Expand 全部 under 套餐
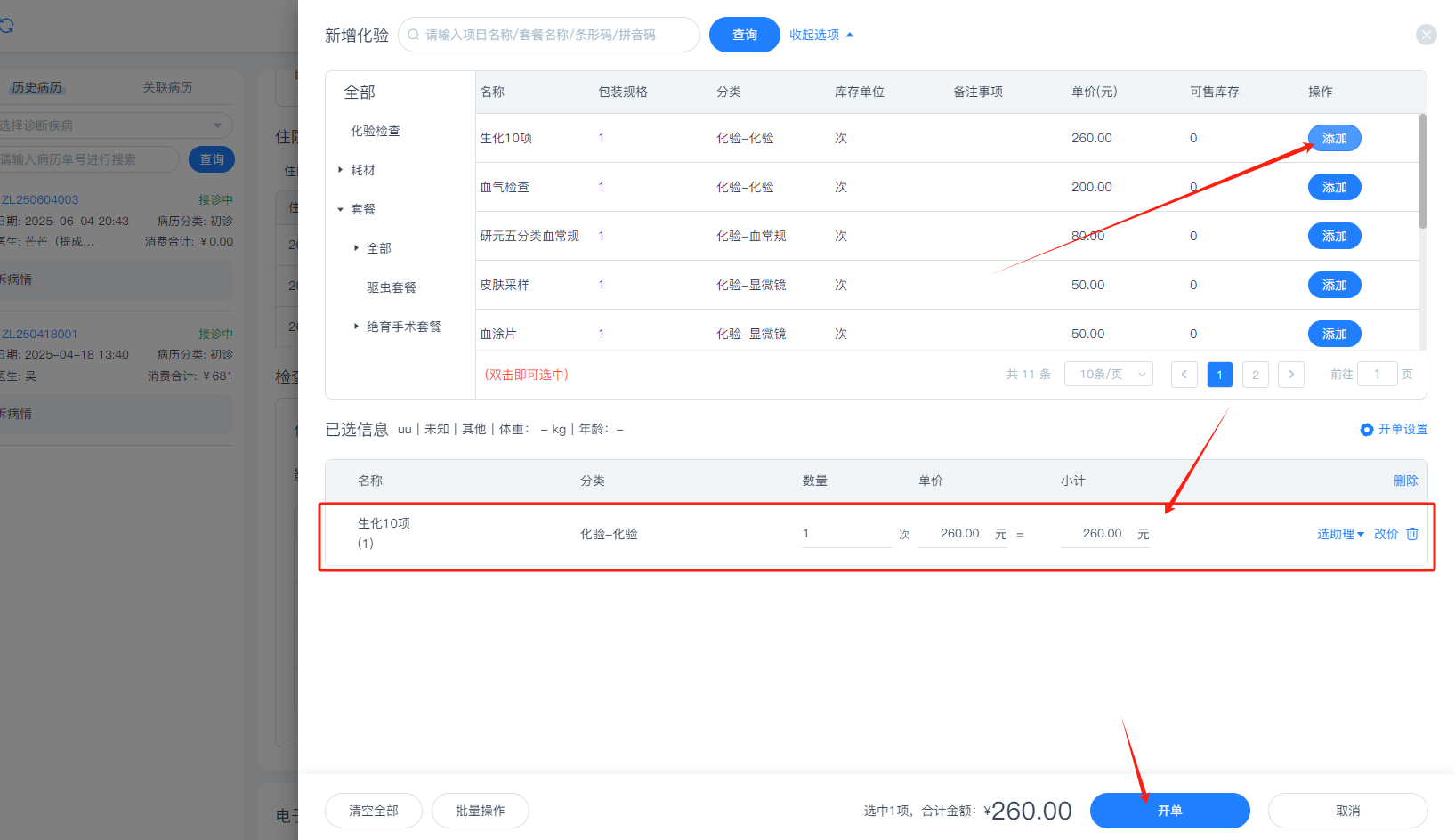 coord(356,248)
